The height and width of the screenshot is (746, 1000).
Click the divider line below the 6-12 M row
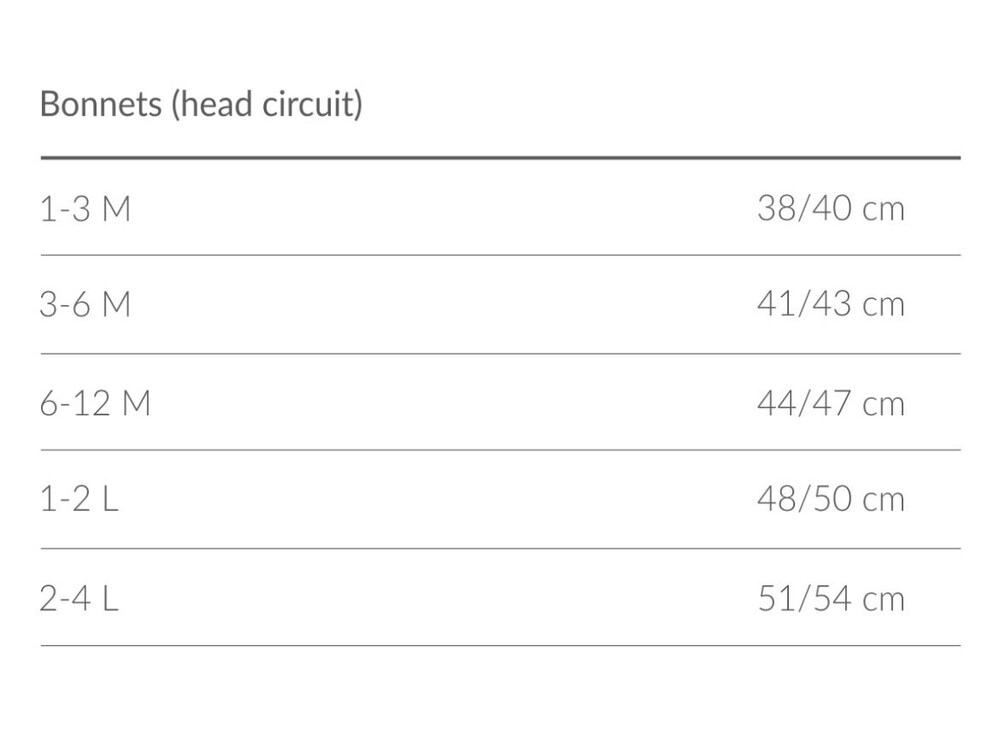tap(500, 450)
